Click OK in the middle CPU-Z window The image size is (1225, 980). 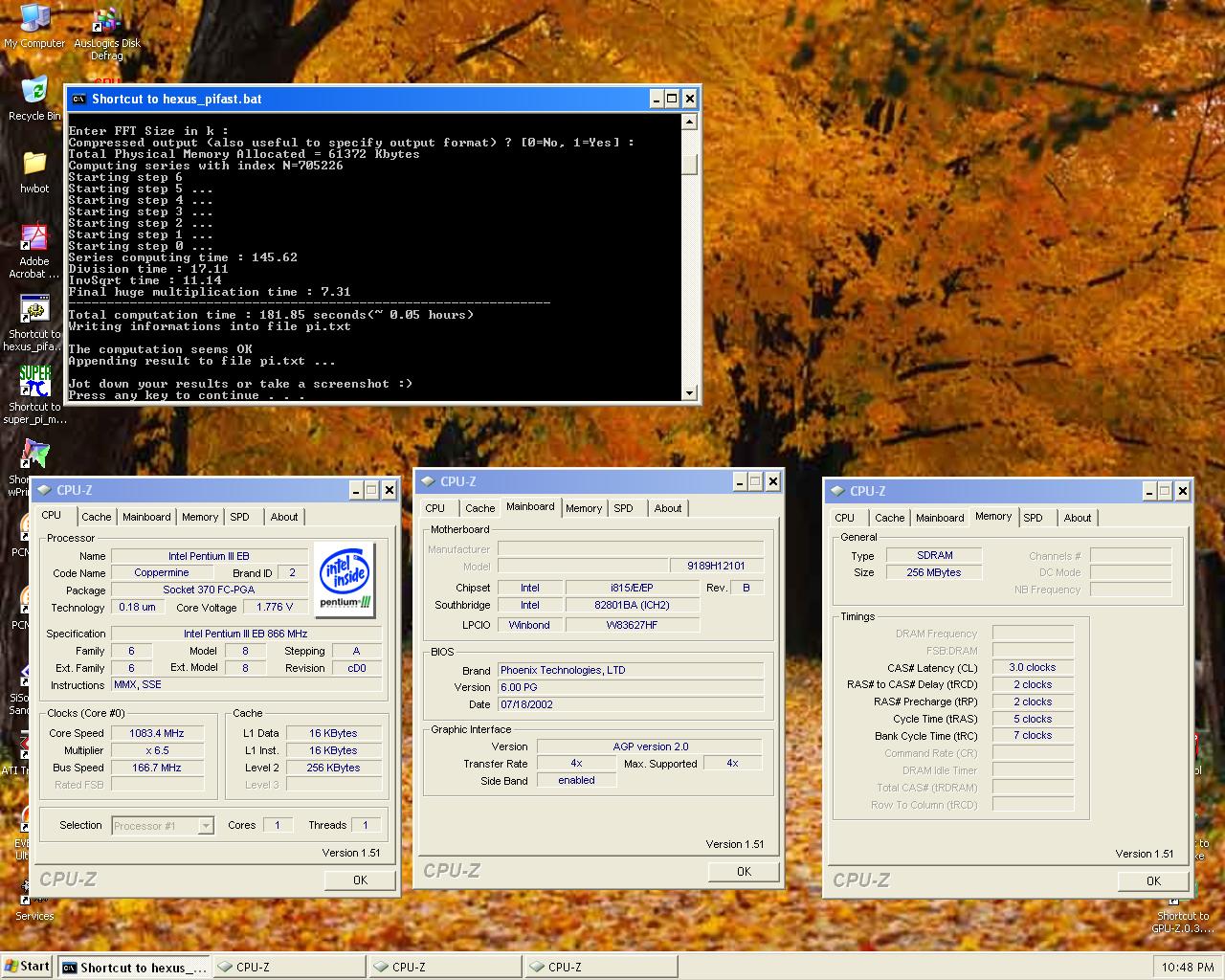pyautogui.click(x=744, y=871)
